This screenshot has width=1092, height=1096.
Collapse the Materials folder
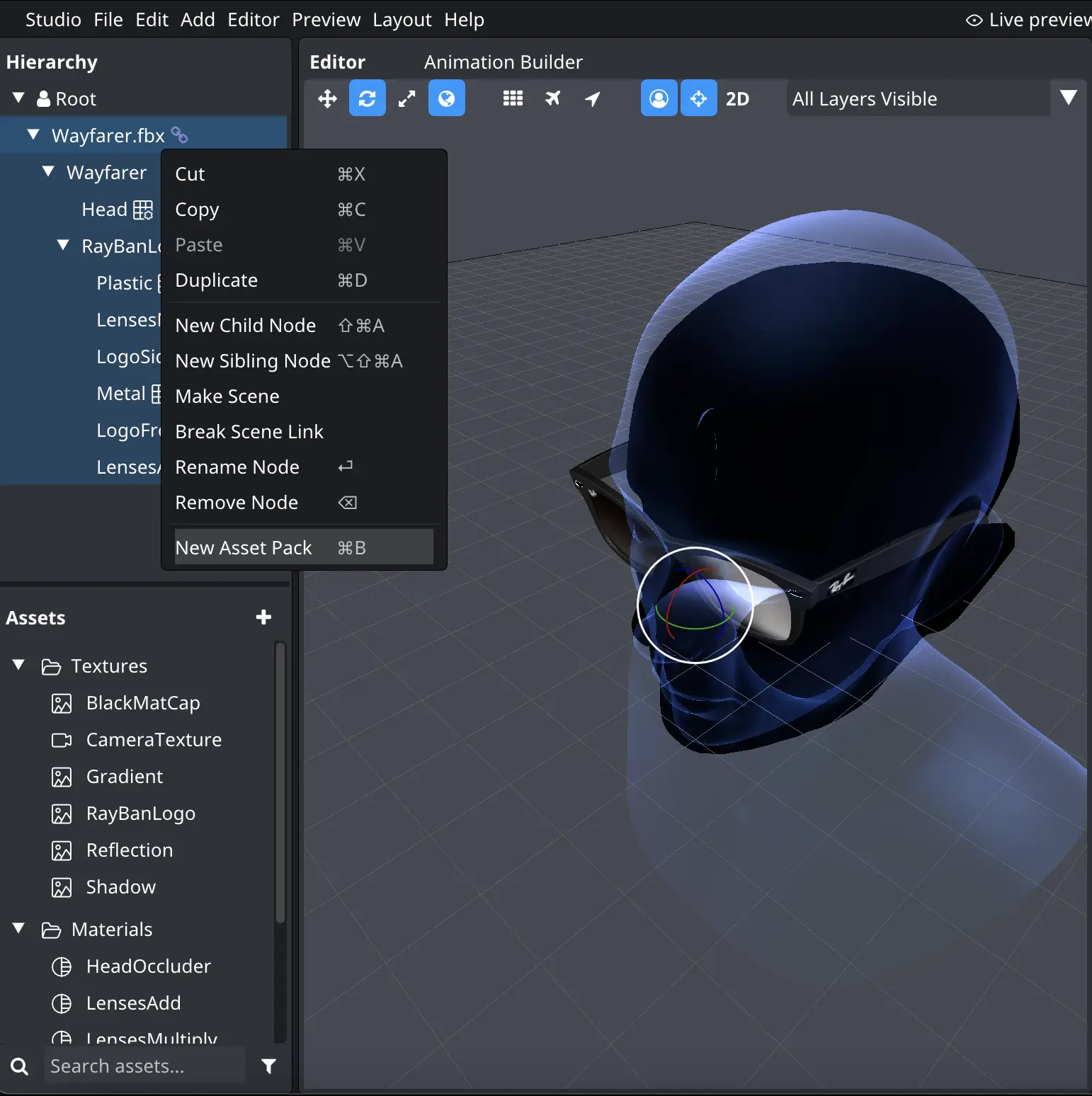pyautogui.click(x=18, y=928)
